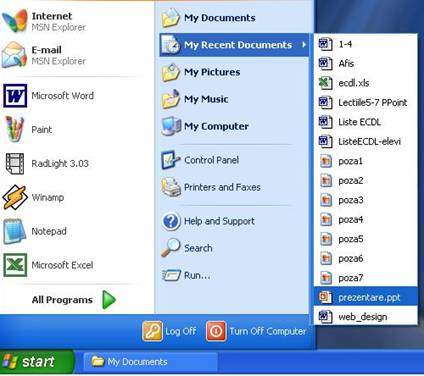
Task: Click the Excel icon beside ecdl.xls
Action: click(325, 83)
